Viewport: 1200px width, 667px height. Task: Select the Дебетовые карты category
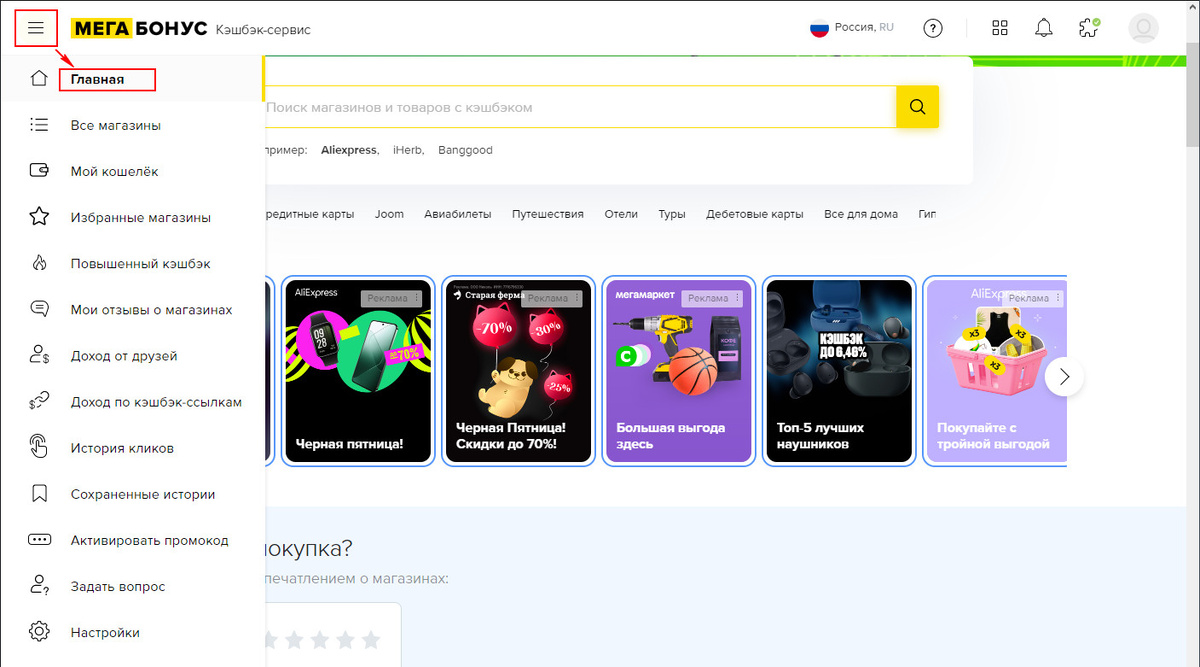click(x=755, y=214)
